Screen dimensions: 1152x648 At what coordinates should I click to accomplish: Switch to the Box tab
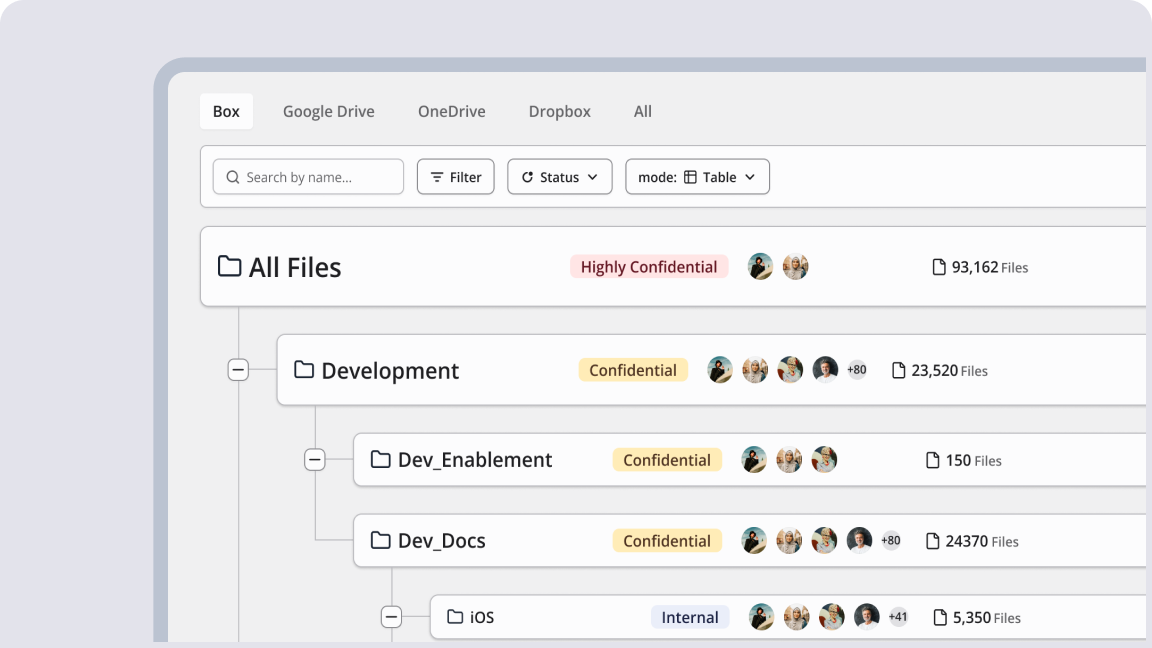226,111
